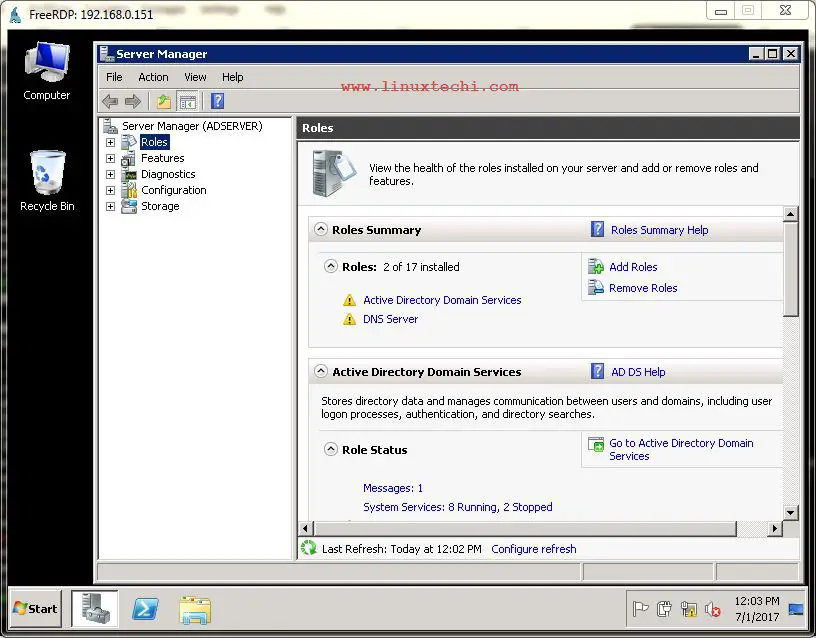This screenshot has width=816, height=638.
Task: Click the AD DS Help question icon
Action: tap(597, 371)
